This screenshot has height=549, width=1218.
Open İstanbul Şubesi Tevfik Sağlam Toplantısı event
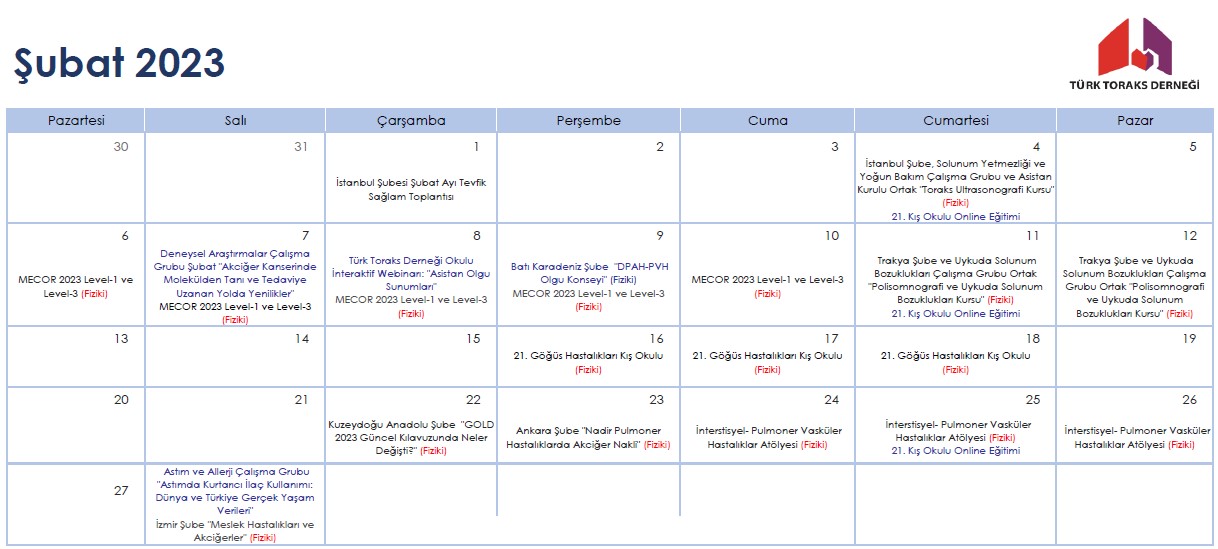click(x=411, y=189)
